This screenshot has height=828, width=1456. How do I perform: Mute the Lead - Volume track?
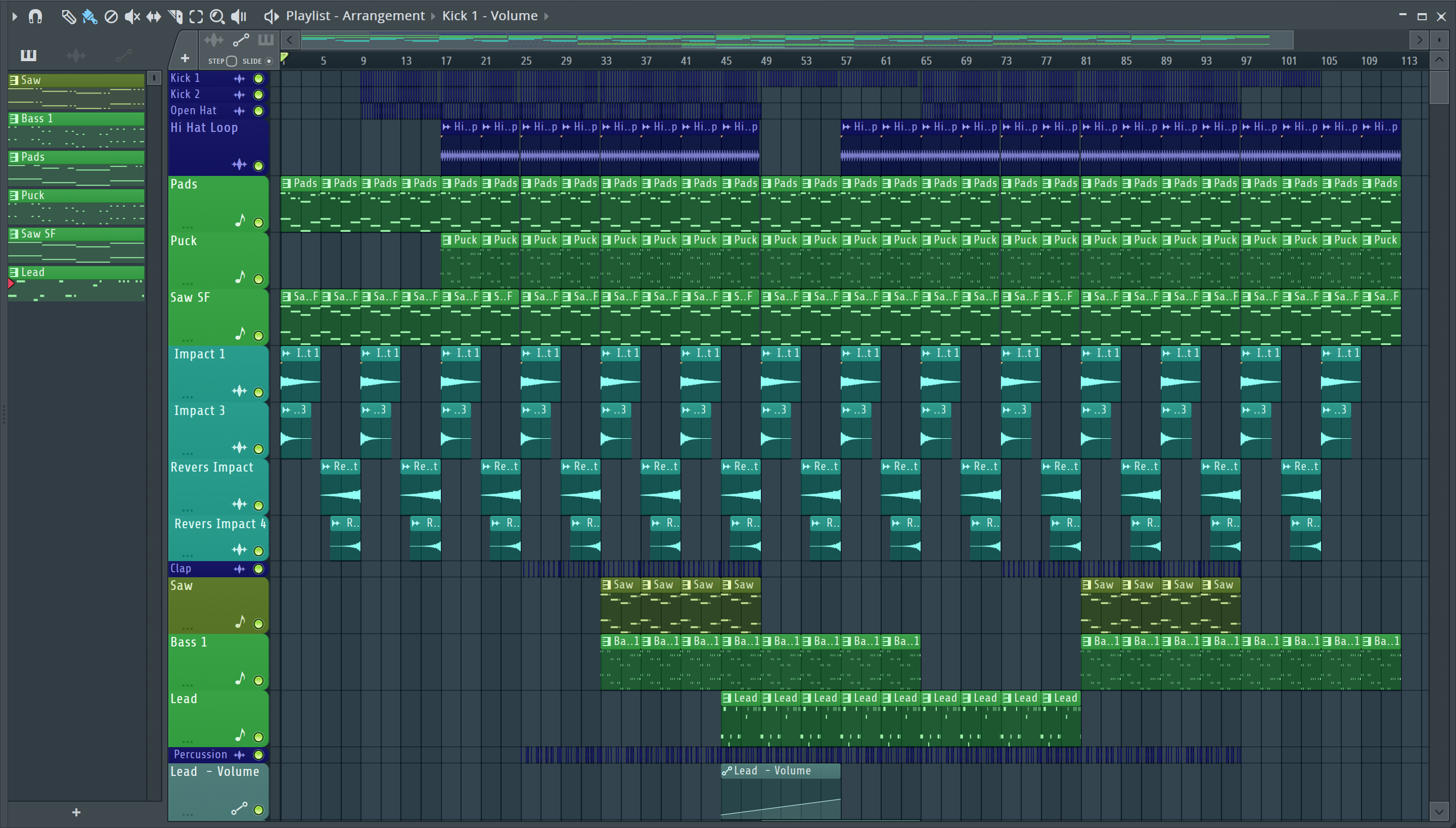coord(258,810)
